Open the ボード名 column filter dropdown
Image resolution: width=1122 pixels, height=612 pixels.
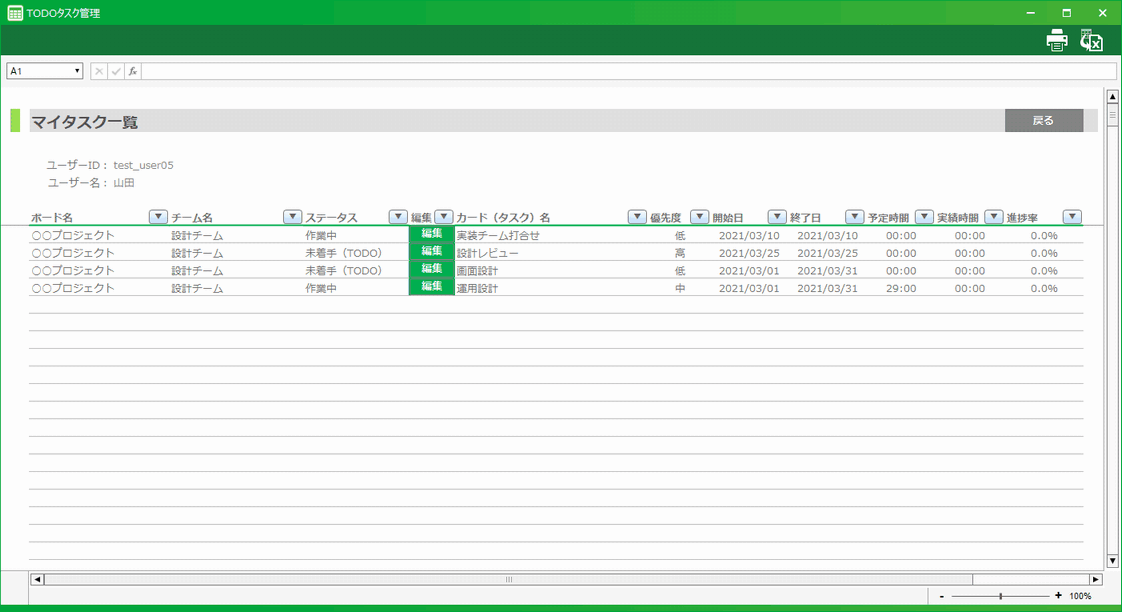click(157, 217)
